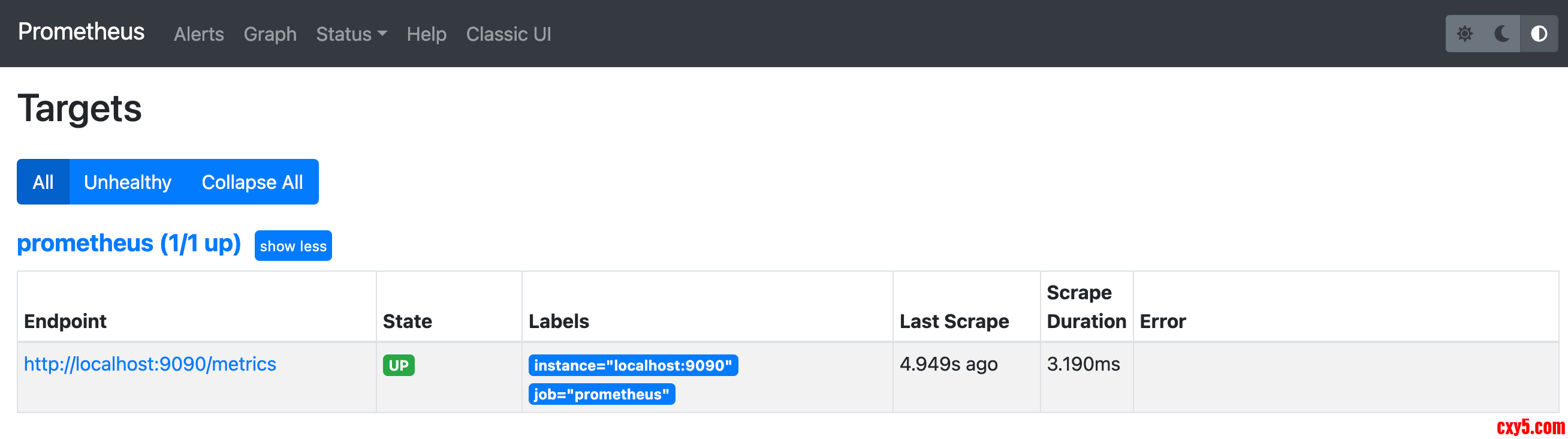The width and height of the screenshot is (1568, 439).
Task: Open the Status dropdown menu
Action: click(x=351, y=34)
